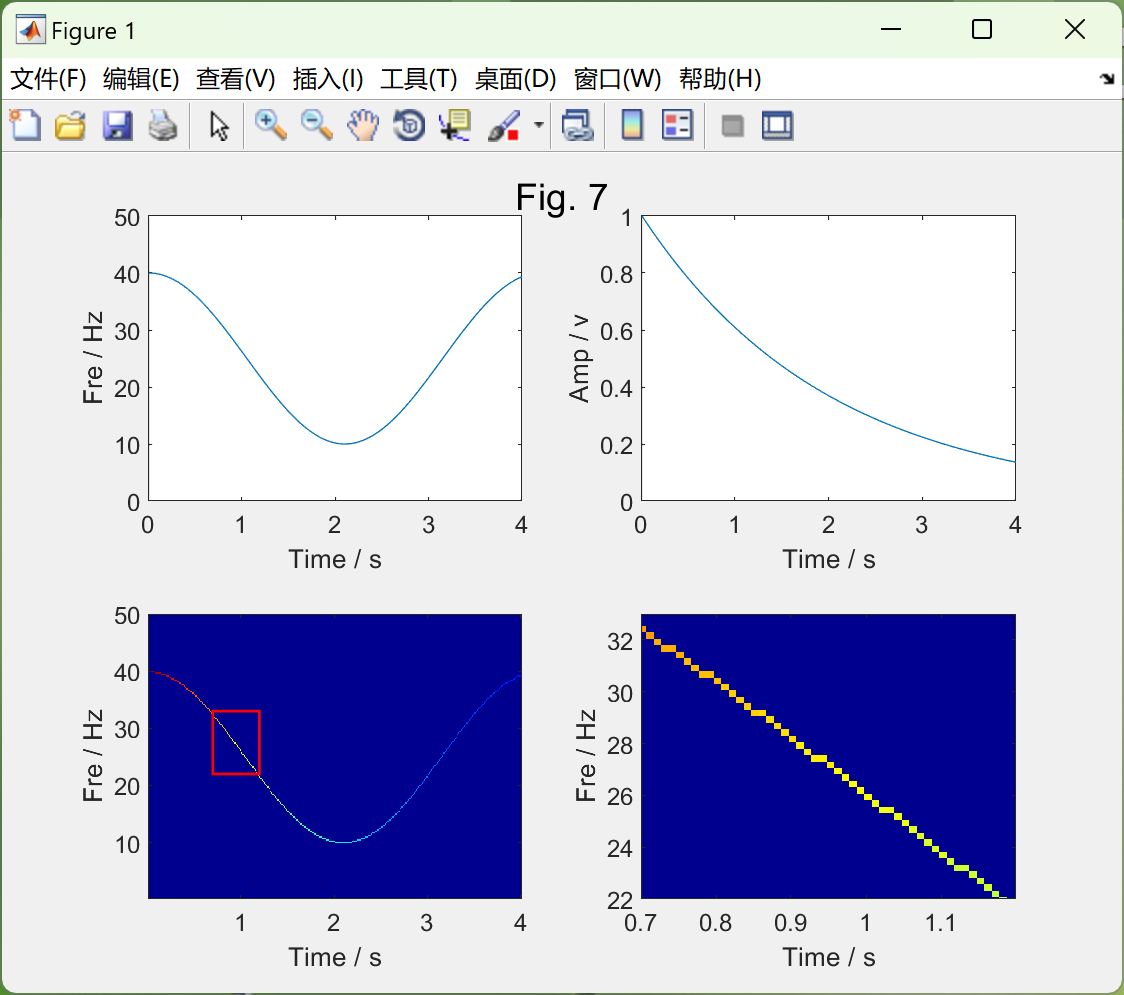1124x995 pixels.
Task: Click the top-left frequency curve axes
Action: pos(335,358)
